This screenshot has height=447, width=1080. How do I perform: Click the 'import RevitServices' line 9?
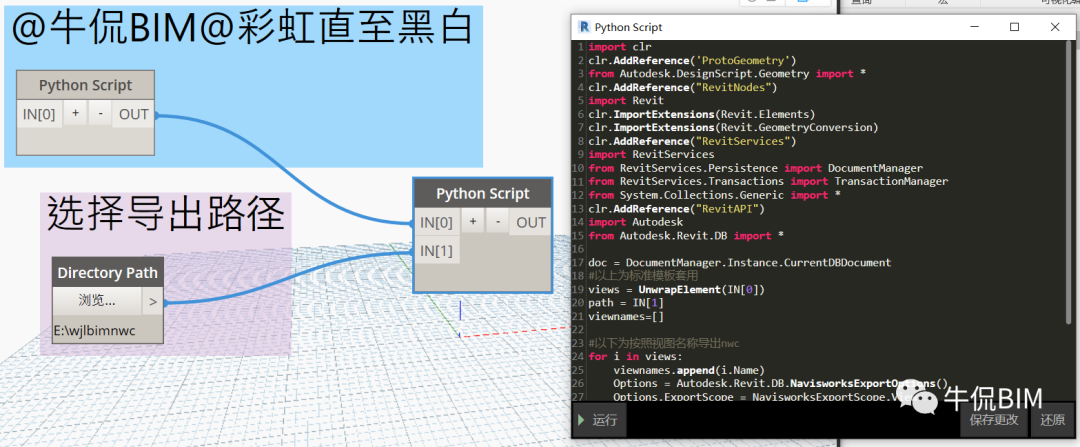pyautogui.click(x=651, y=154)
